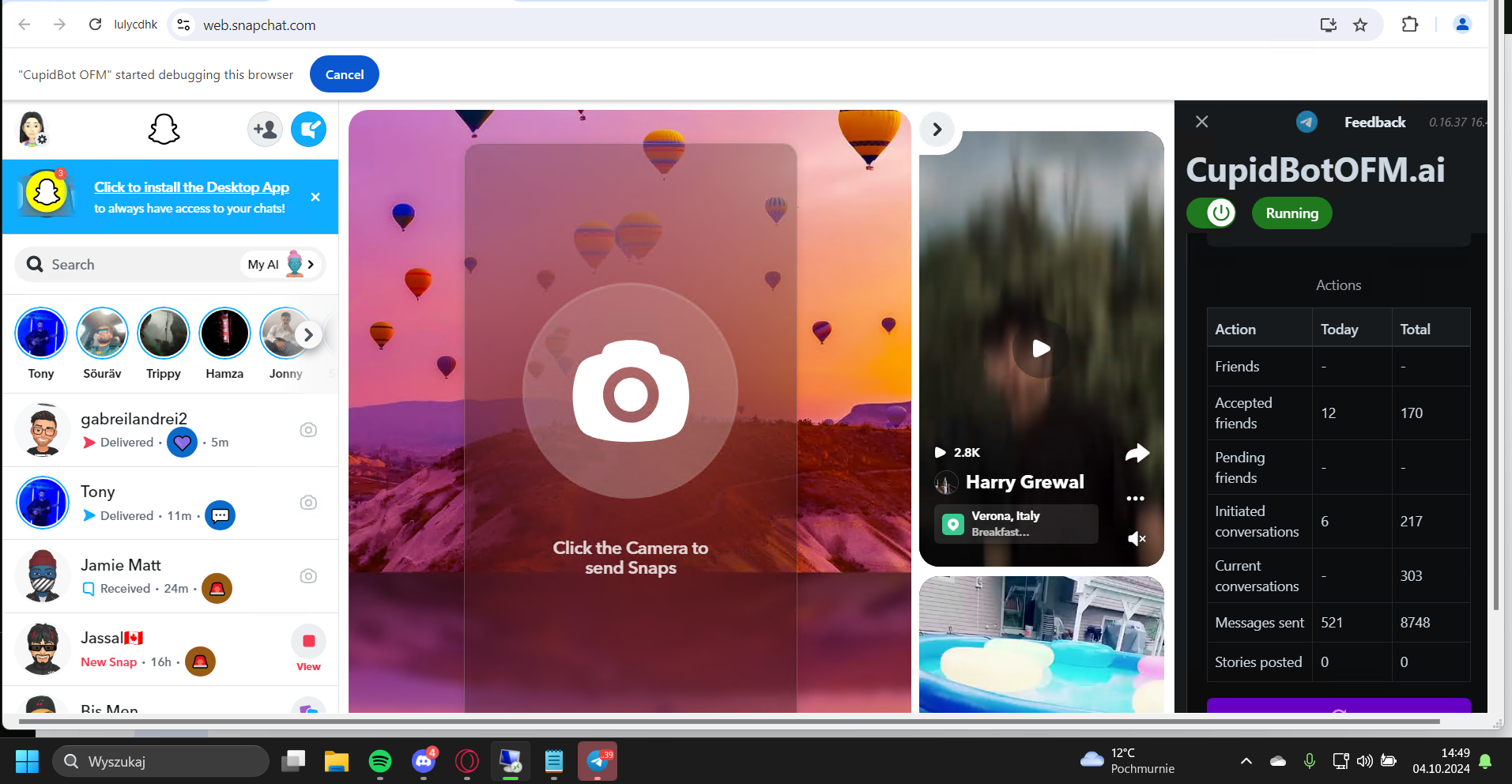1512x784 pixels.
Task: Click the install Desktop App link
Action: click(x=191, y=187)
